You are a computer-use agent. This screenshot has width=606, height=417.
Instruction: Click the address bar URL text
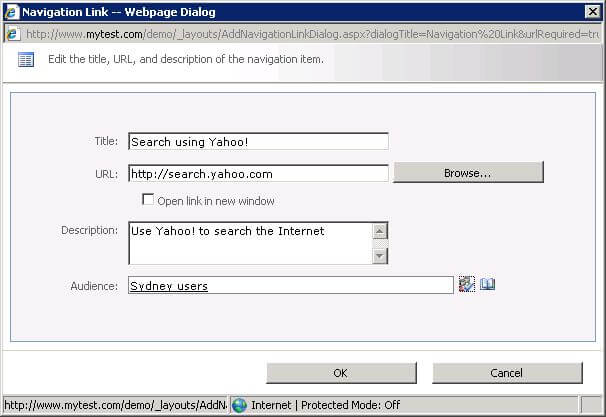tap(312, 34)
